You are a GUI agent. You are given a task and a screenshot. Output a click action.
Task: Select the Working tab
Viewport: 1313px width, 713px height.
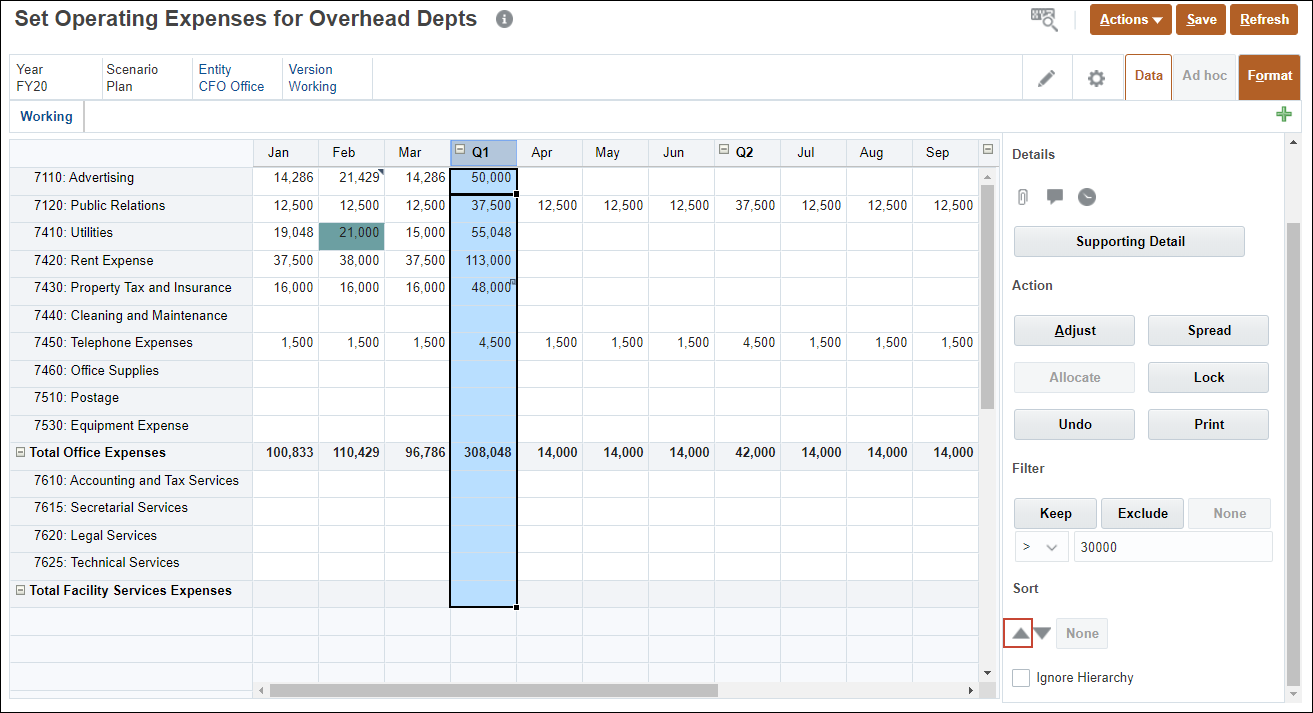coord(46,116)
